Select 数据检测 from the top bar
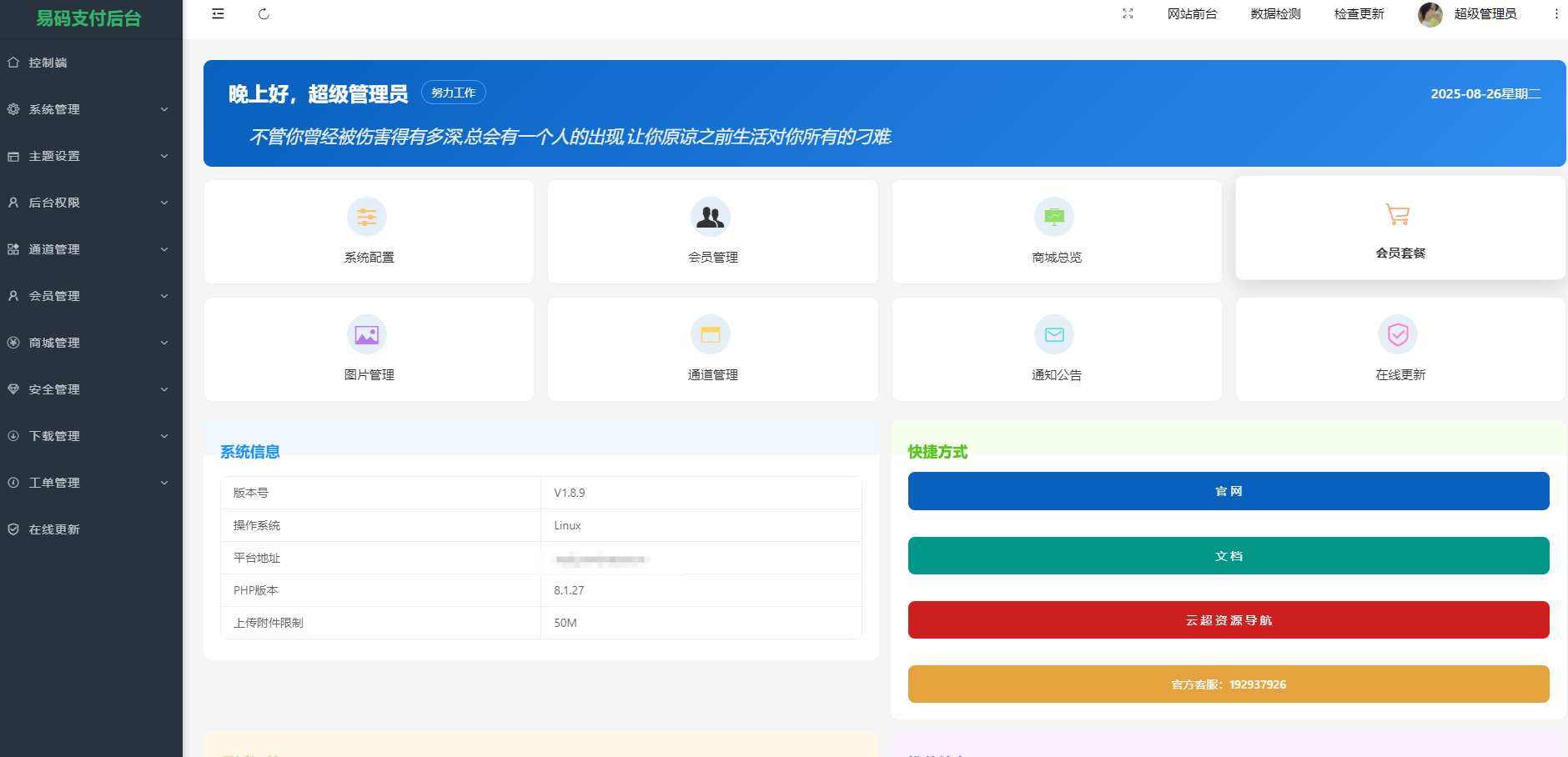Image resolution: width=1568 pixels, height=757 pixels. tap(1274, 14)
